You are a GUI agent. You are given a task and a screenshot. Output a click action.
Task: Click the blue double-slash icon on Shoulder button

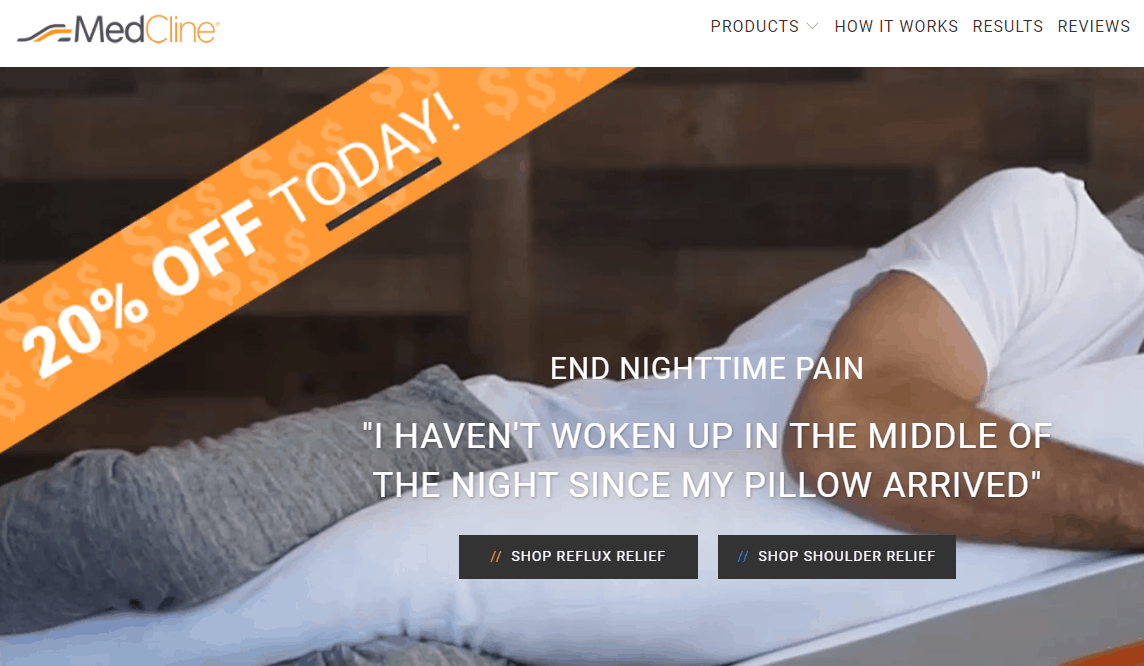click(743, 557)
